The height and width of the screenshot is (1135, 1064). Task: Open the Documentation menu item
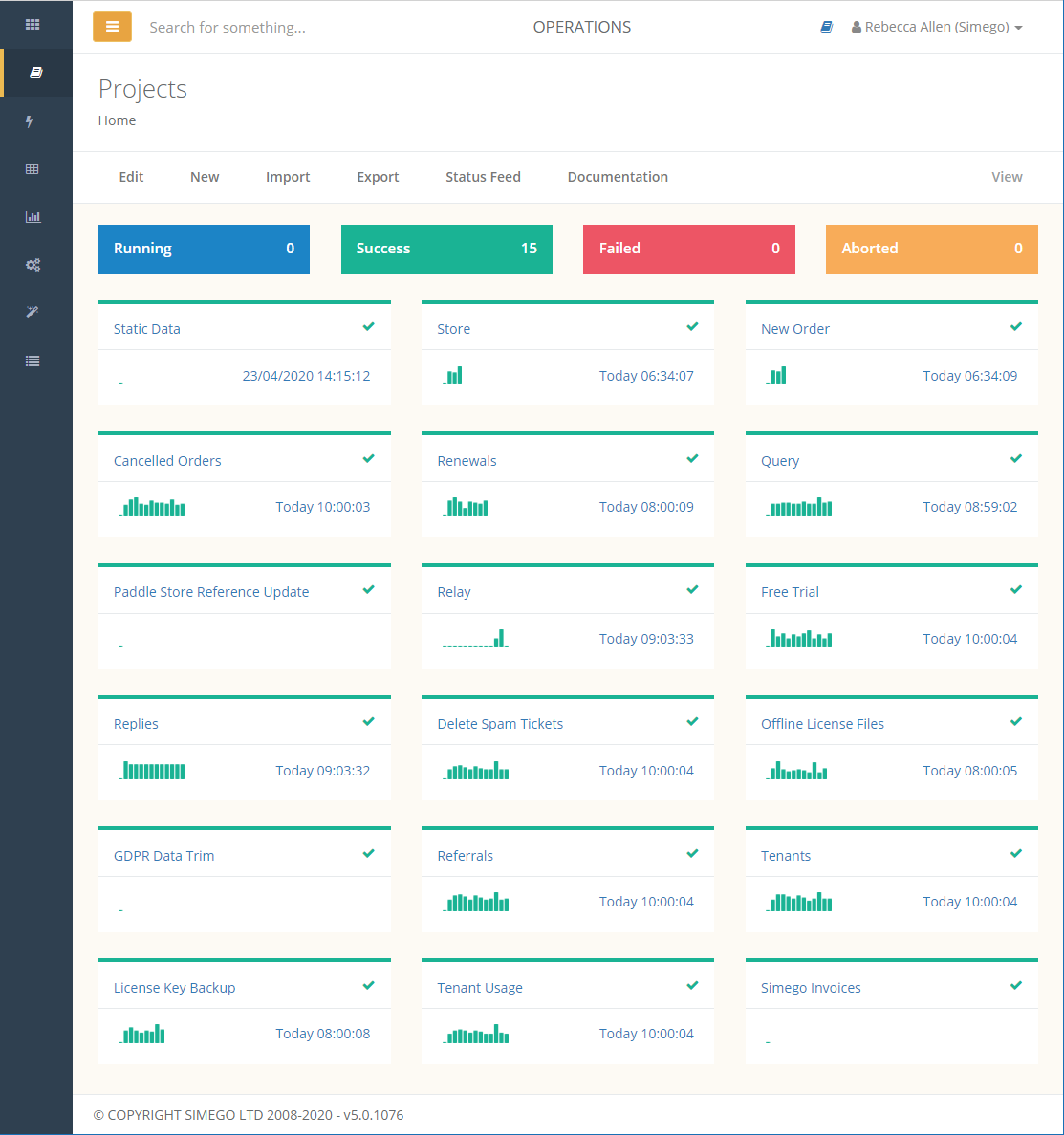(618, 177)
